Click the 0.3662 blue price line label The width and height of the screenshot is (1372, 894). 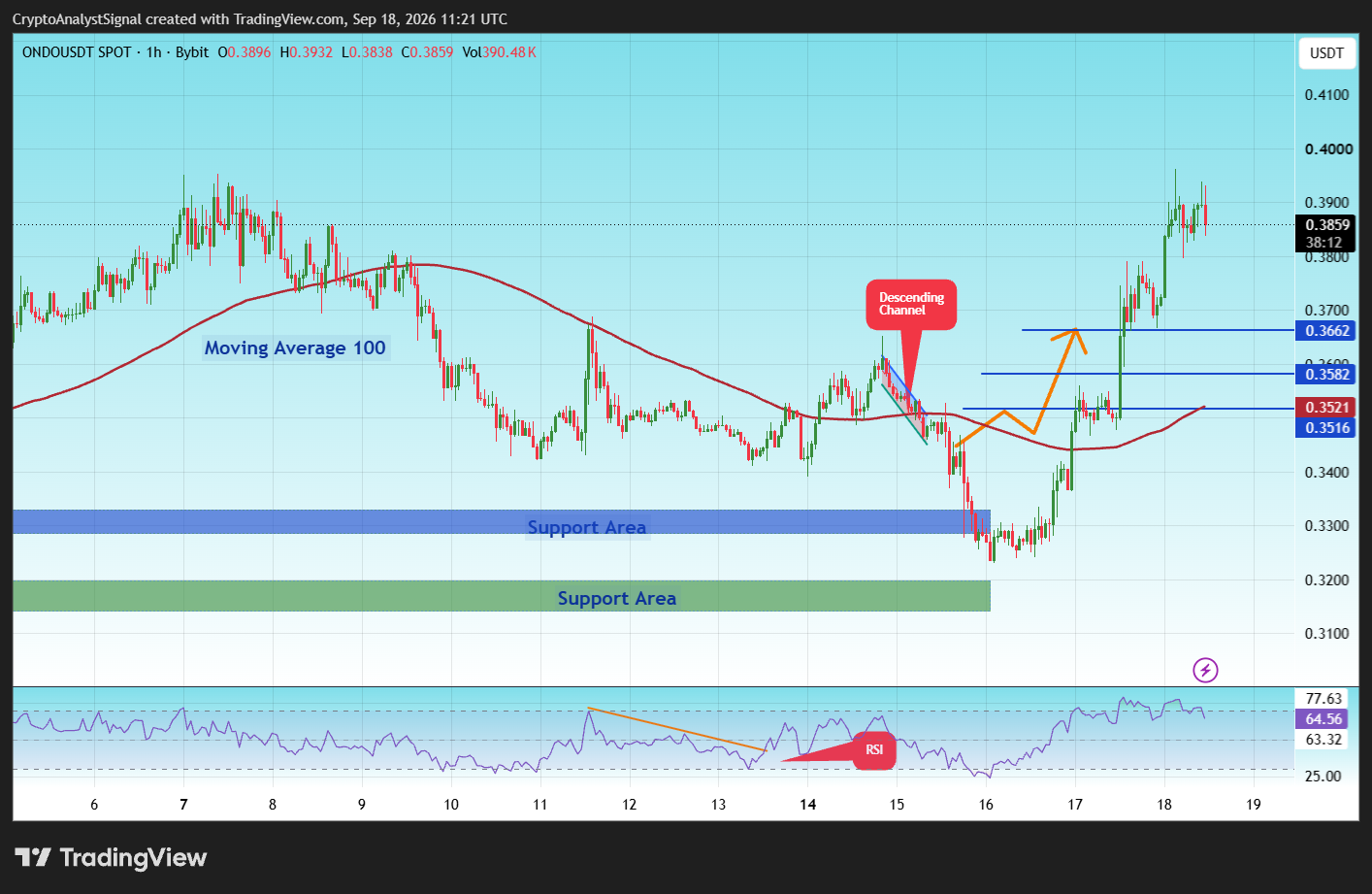(1326, 331)
